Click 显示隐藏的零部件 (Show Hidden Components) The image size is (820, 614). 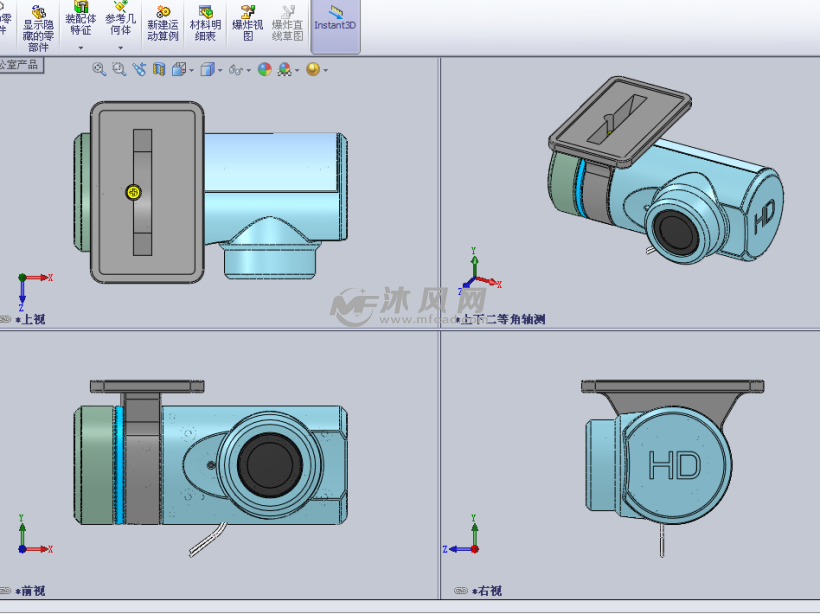pos(38,25)
